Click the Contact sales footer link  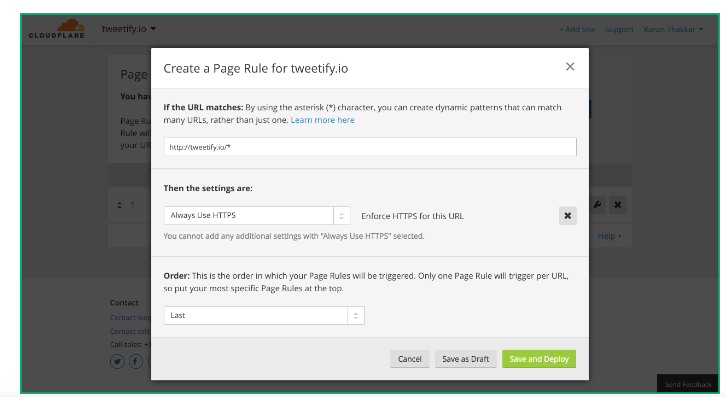pyautogui.click(x=131, y=331)
